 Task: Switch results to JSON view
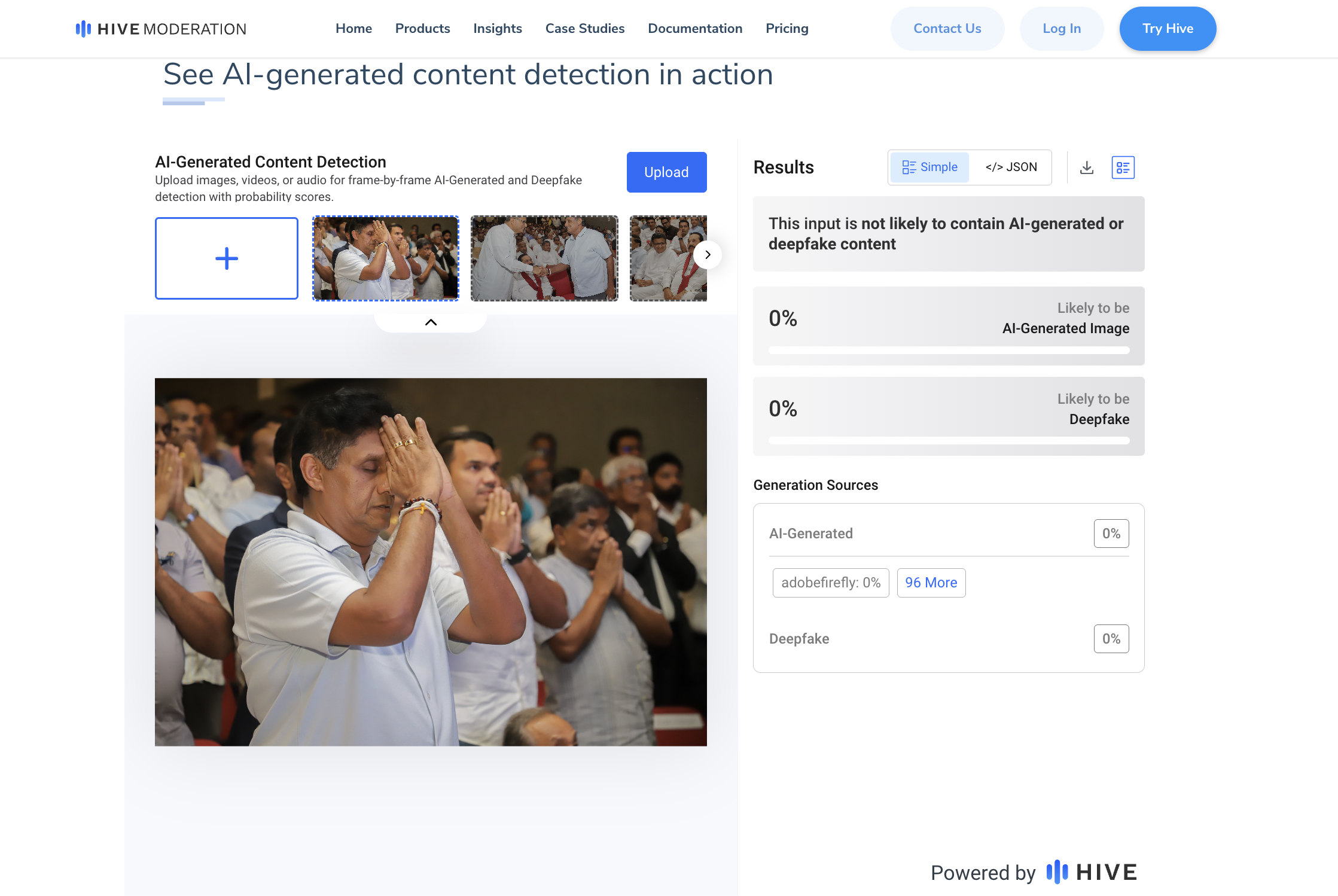point(1011,167)
